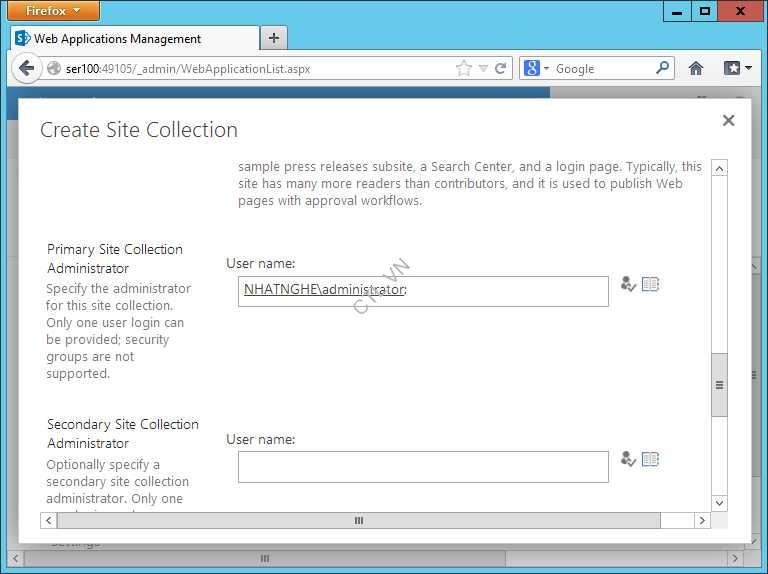Viewport: 768px width, 574px height.
Task: Open a new tab with plus button
Action: [273, 38]
